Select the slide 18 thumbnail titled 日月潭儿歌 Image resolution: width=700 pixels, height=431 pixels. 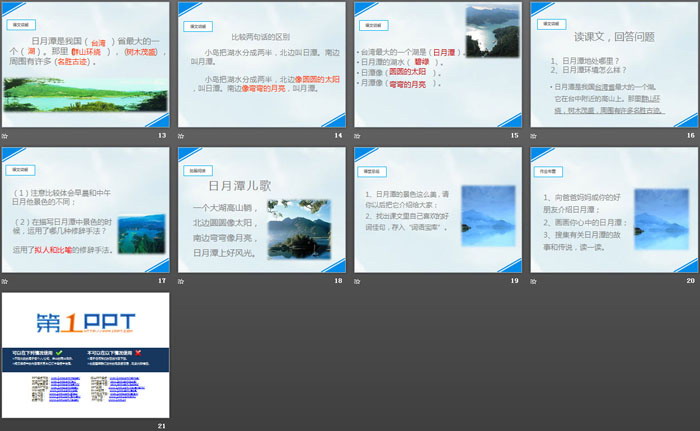(x=262, y=210)
